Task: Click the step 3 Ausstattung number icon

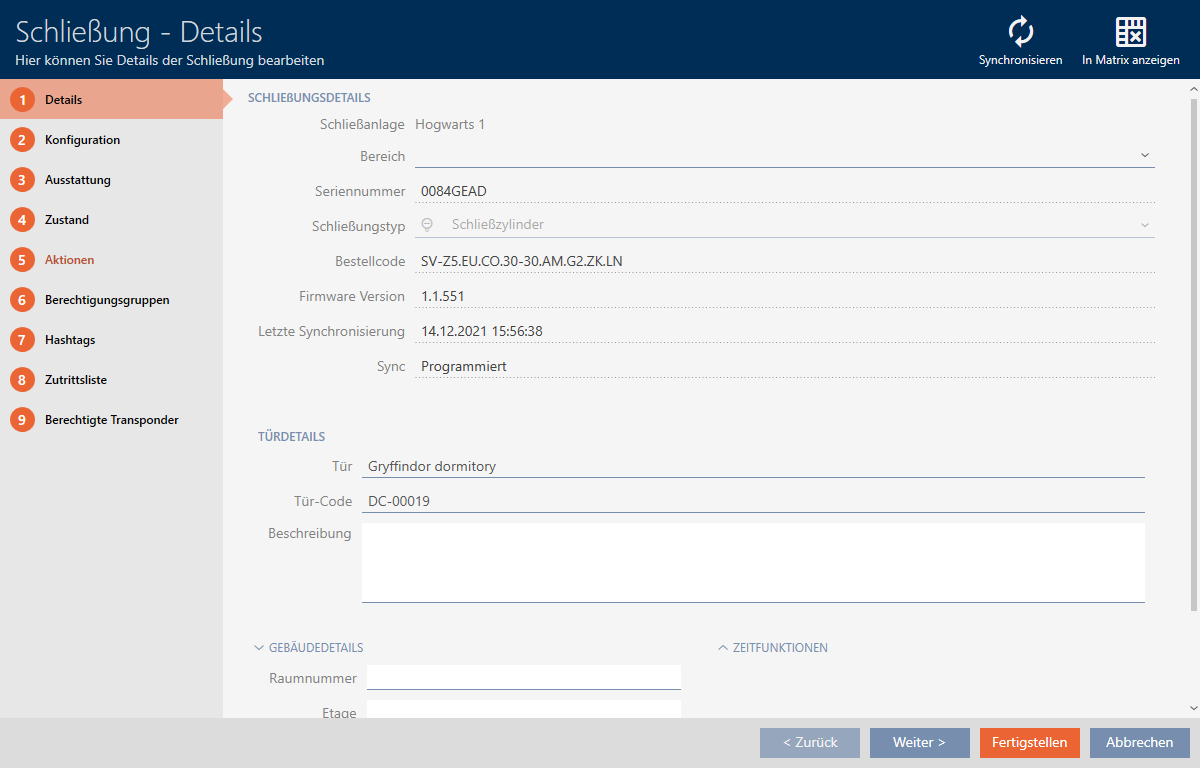Action: pyautogui.click(x=23, y=180)
